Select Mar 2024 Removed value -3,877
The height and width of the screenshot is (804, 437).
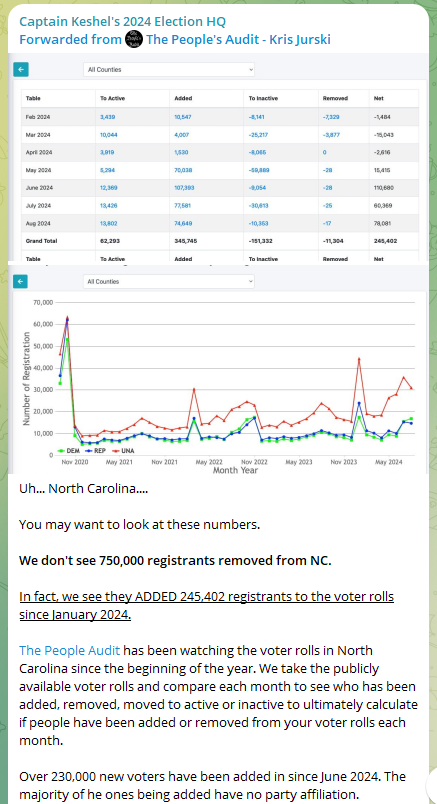[331, 135]
